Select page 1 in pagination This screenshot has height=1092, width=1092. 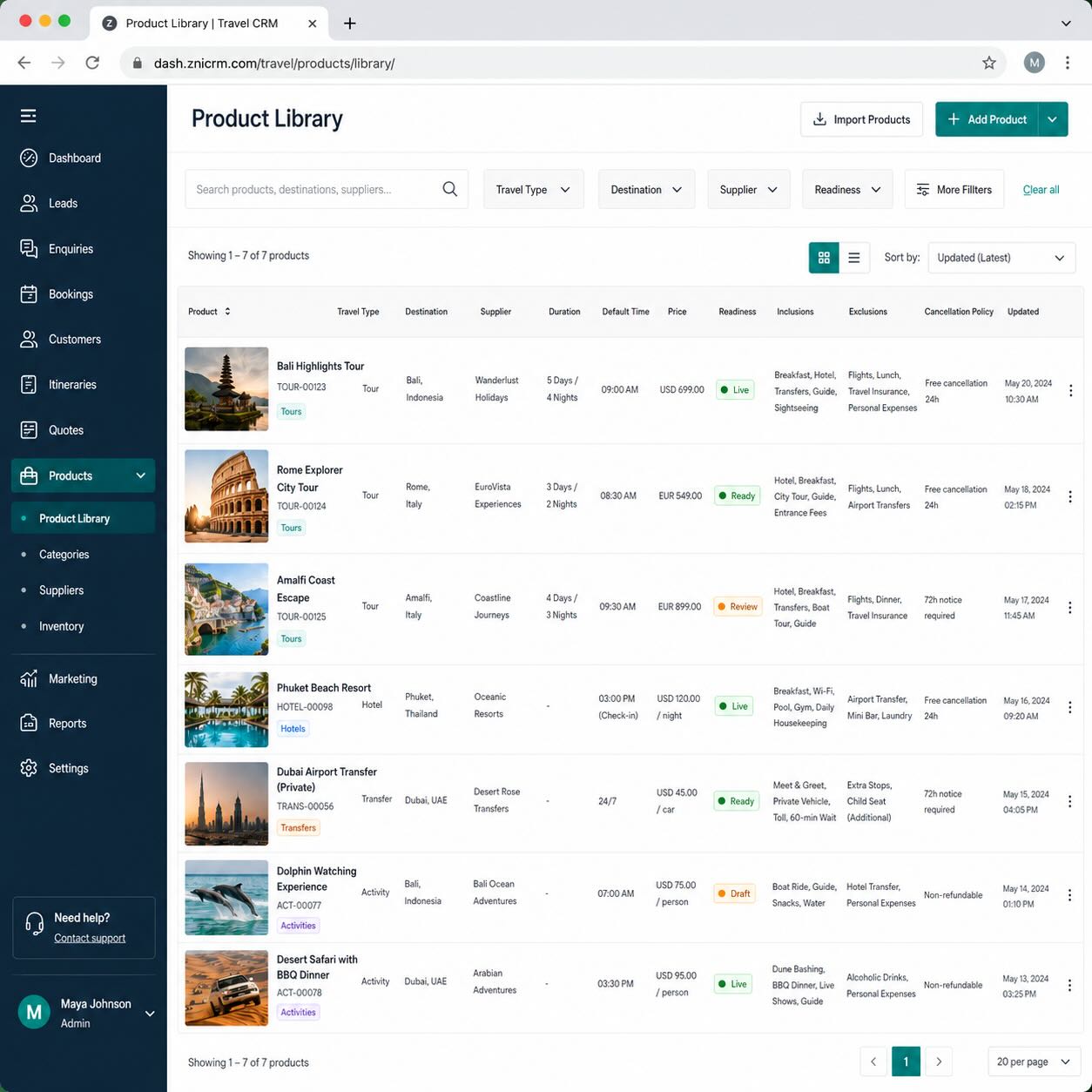(906, 1062)
